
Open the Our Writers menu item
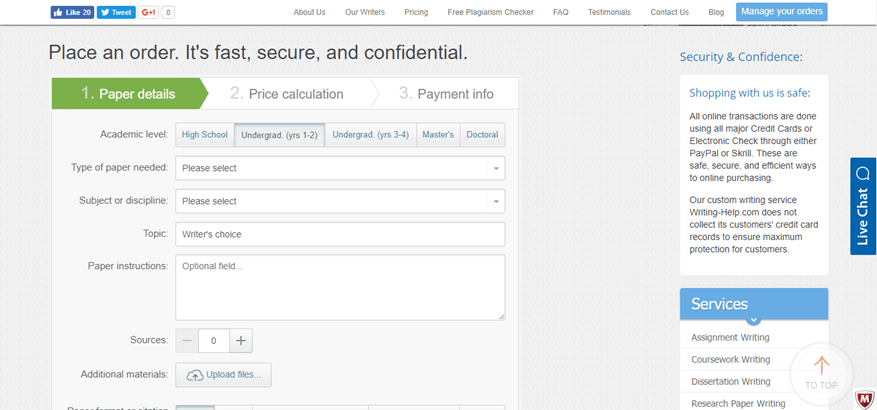tap(365, 12)
